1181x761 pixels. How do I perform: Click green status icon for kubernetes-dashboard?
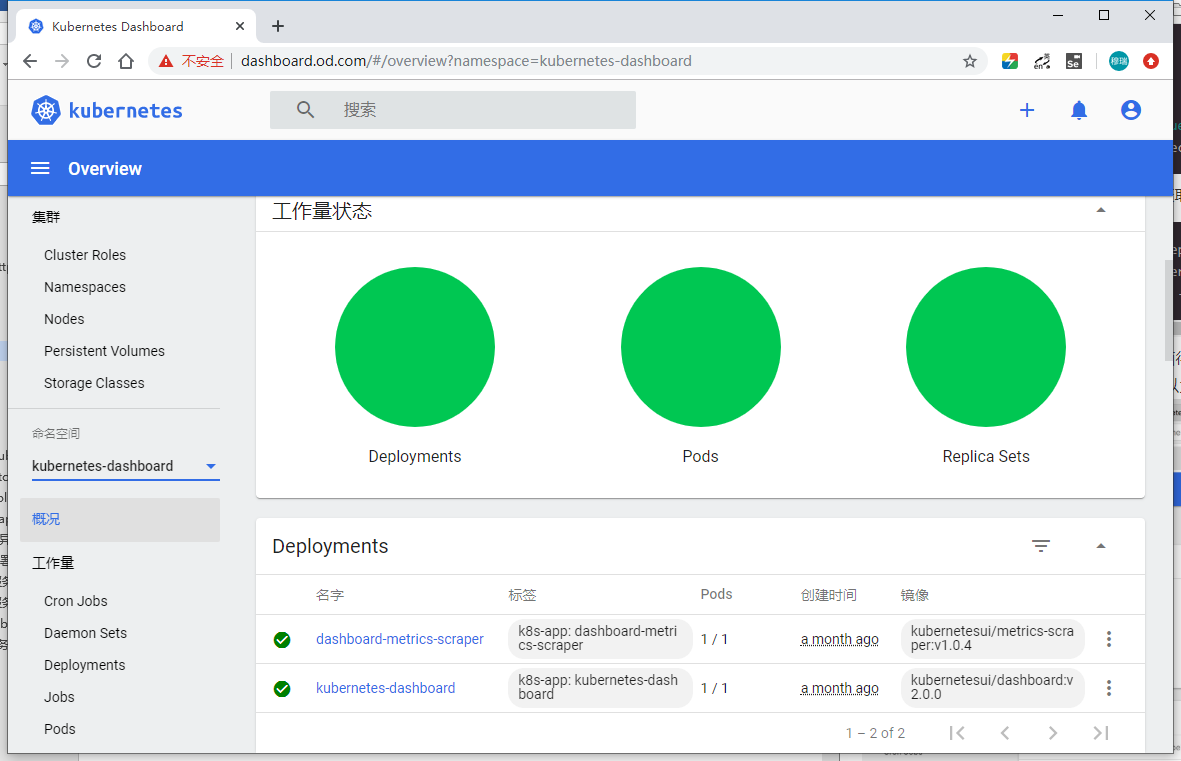(282, 689)
